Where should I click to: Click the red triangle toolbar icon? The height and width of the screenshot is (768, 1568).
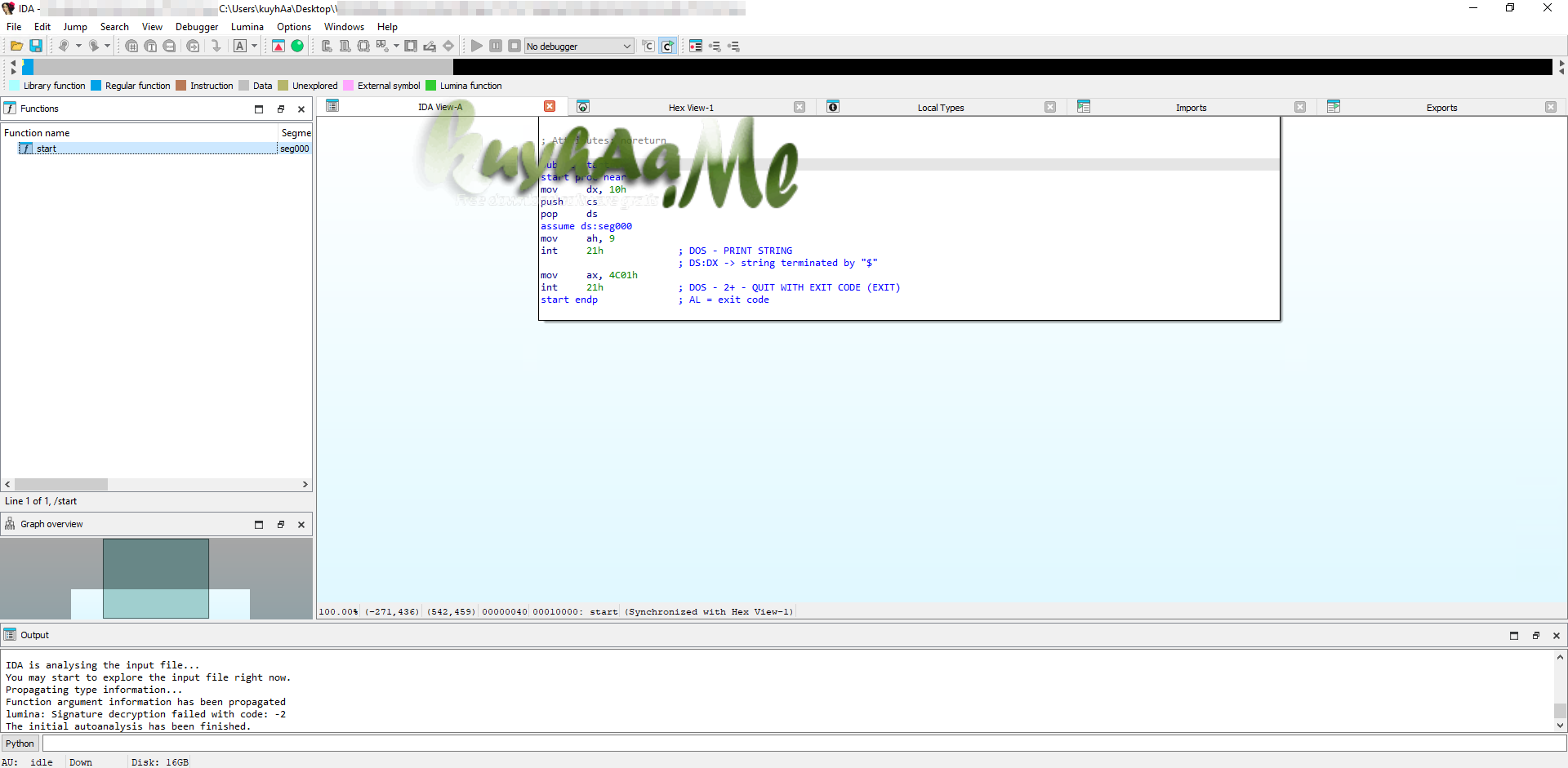pos(278,46)
